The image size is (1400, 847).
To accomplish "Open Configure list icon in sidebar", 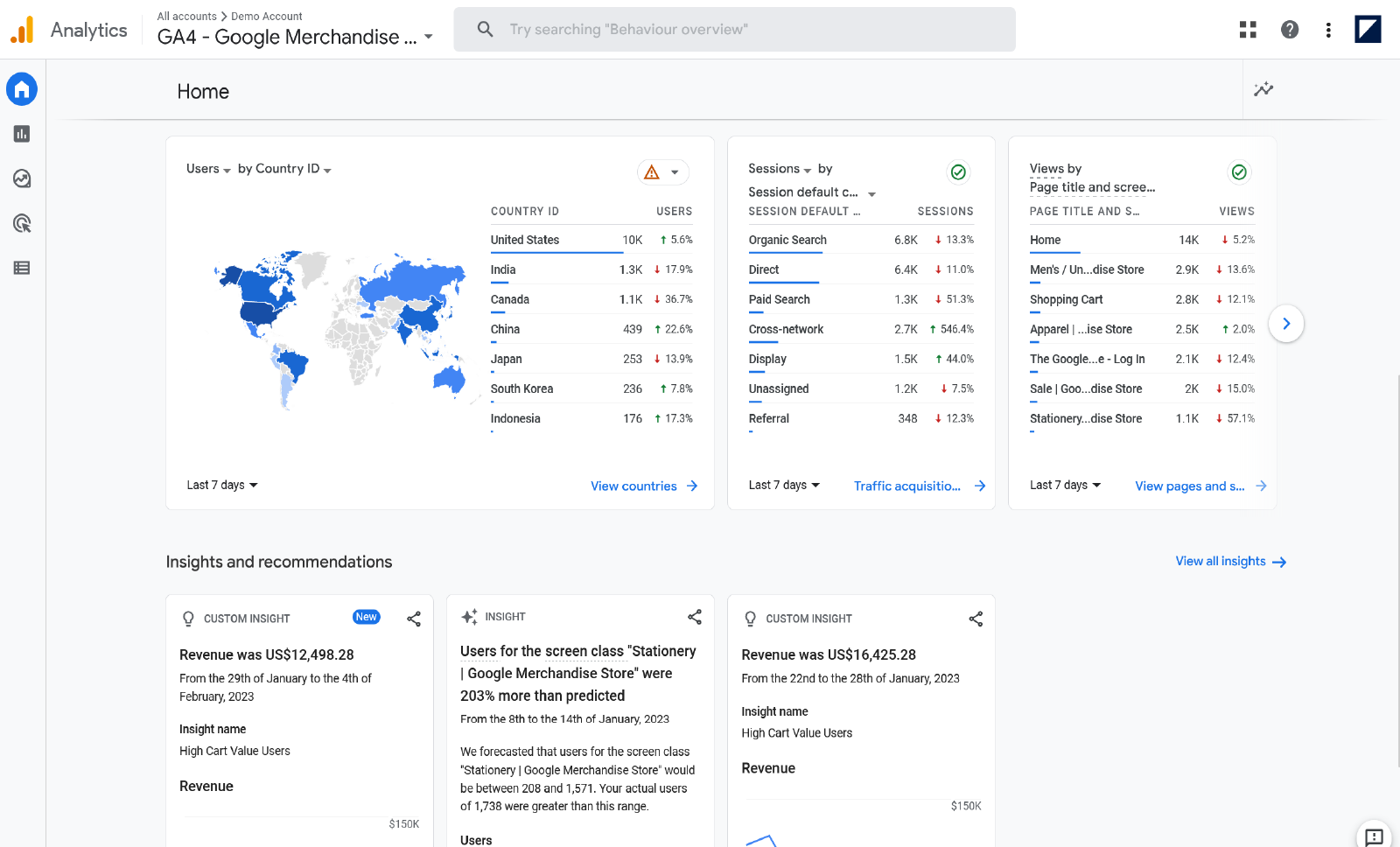I will pos(22,268).
